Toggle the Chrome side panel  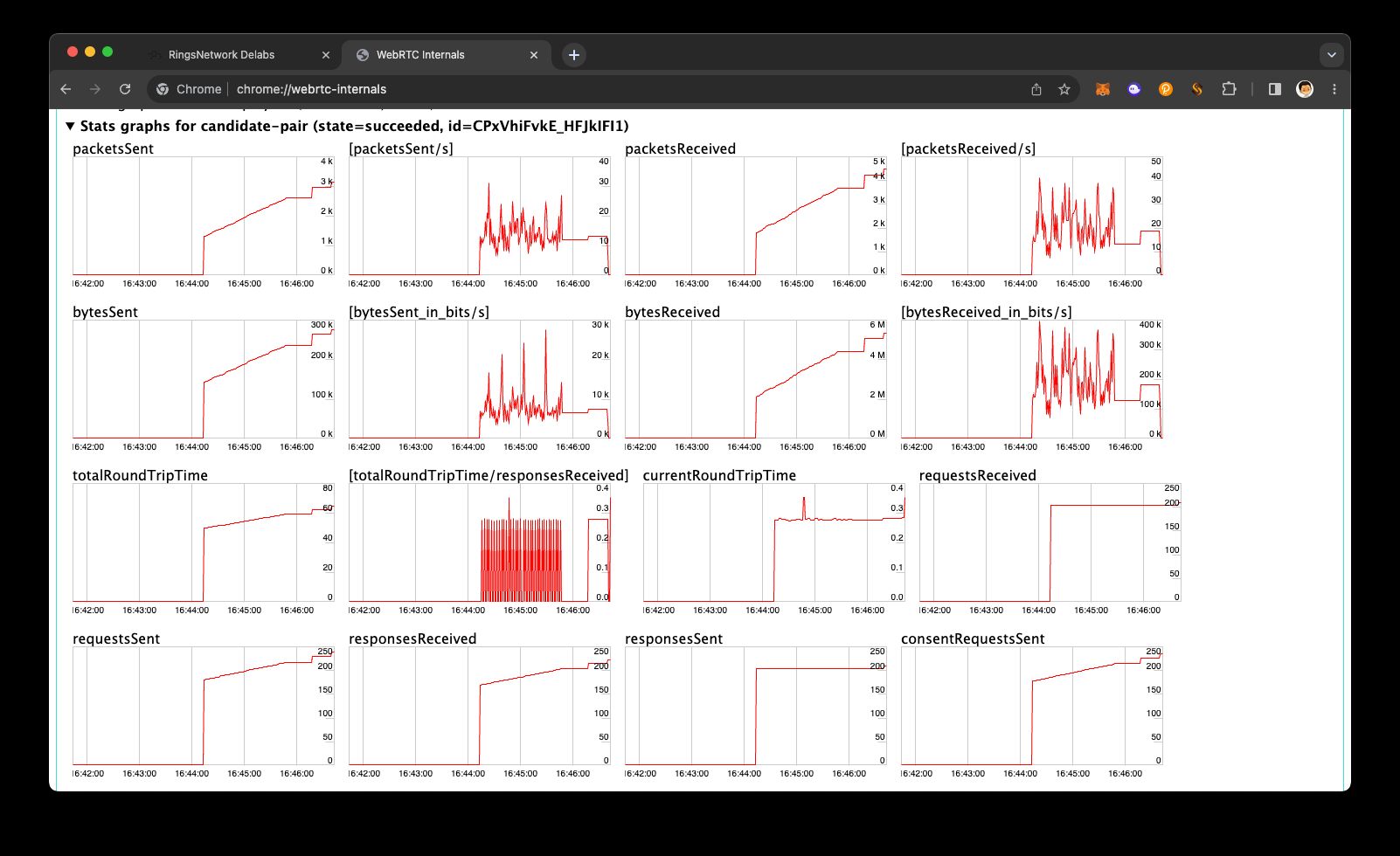[1275, 89]
